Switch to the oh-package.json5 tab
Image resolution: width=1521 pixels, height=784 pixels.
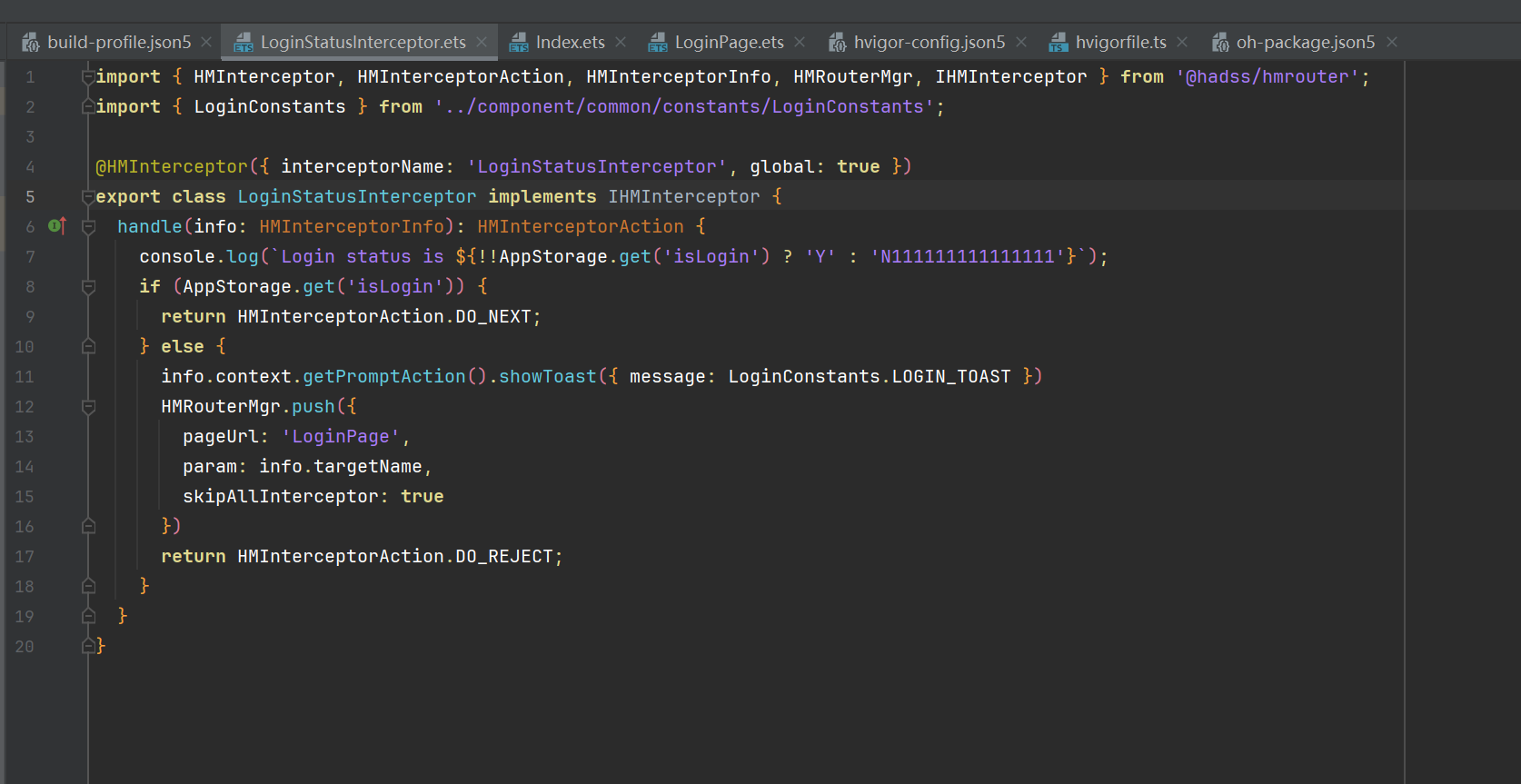pyautogui.click(x=1305, y=42)
